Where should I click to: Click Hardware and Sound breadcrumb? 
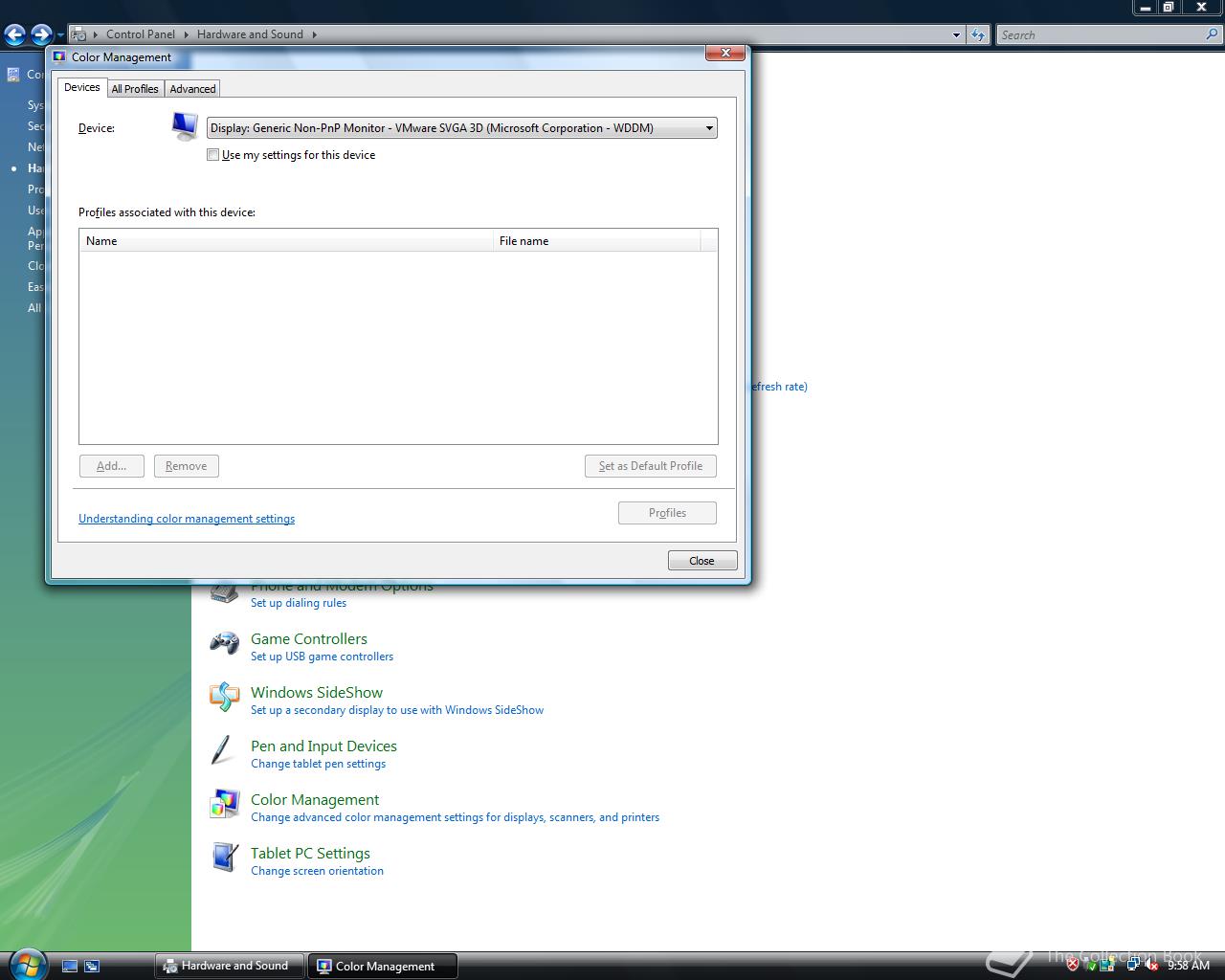(x=250, y=33)
